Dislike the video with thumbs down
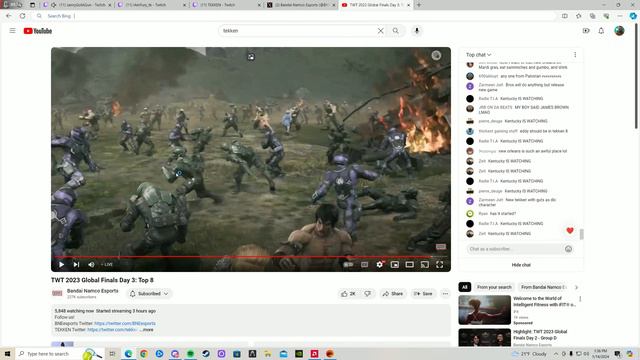This screenshot has width=640, height=360. [368, 293]
